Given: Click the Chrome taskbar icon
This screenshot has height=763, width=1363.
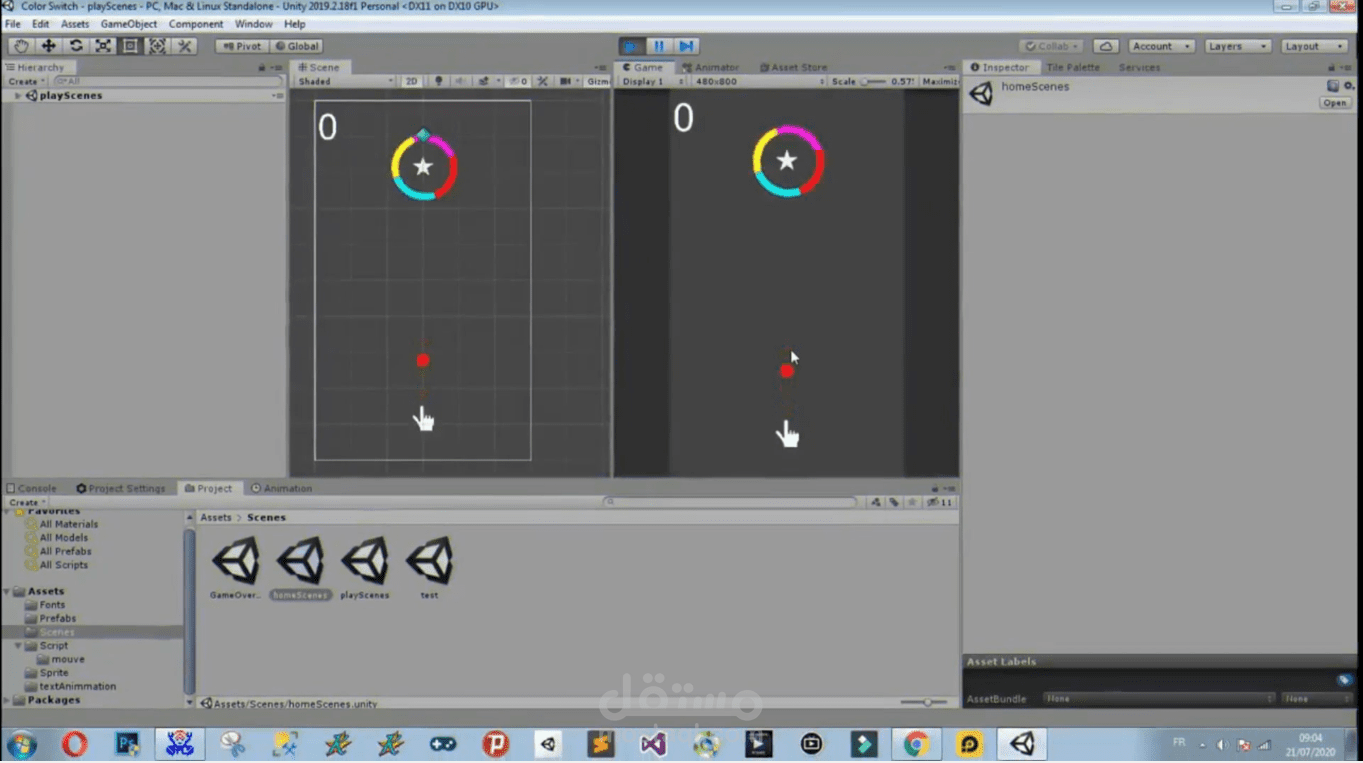Looking at the screenshot, I should click(916, 744).
